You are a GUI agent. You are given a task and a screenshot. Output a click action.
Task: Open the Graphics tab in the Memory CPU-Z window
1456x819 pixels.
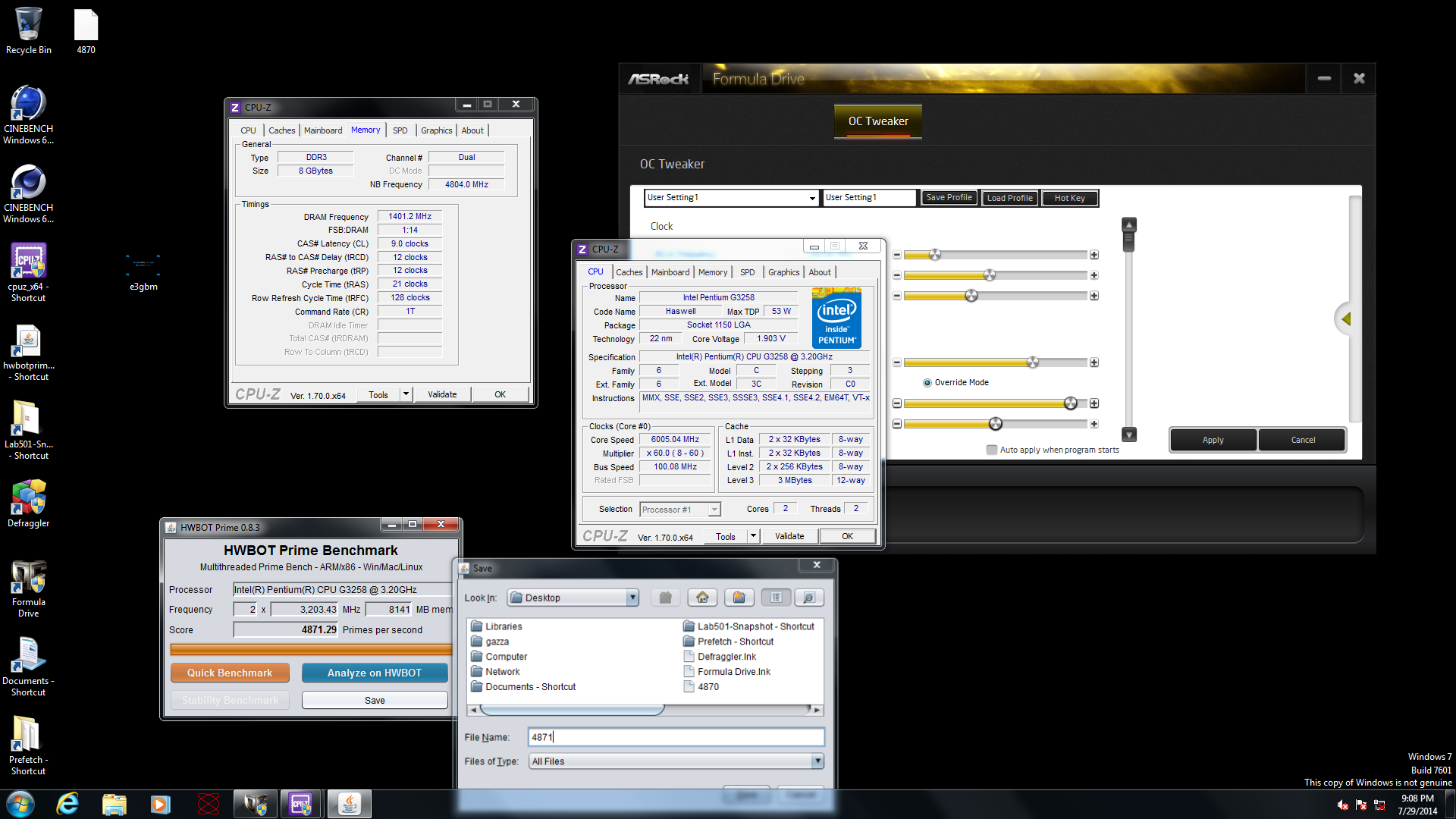coord(436,130)
